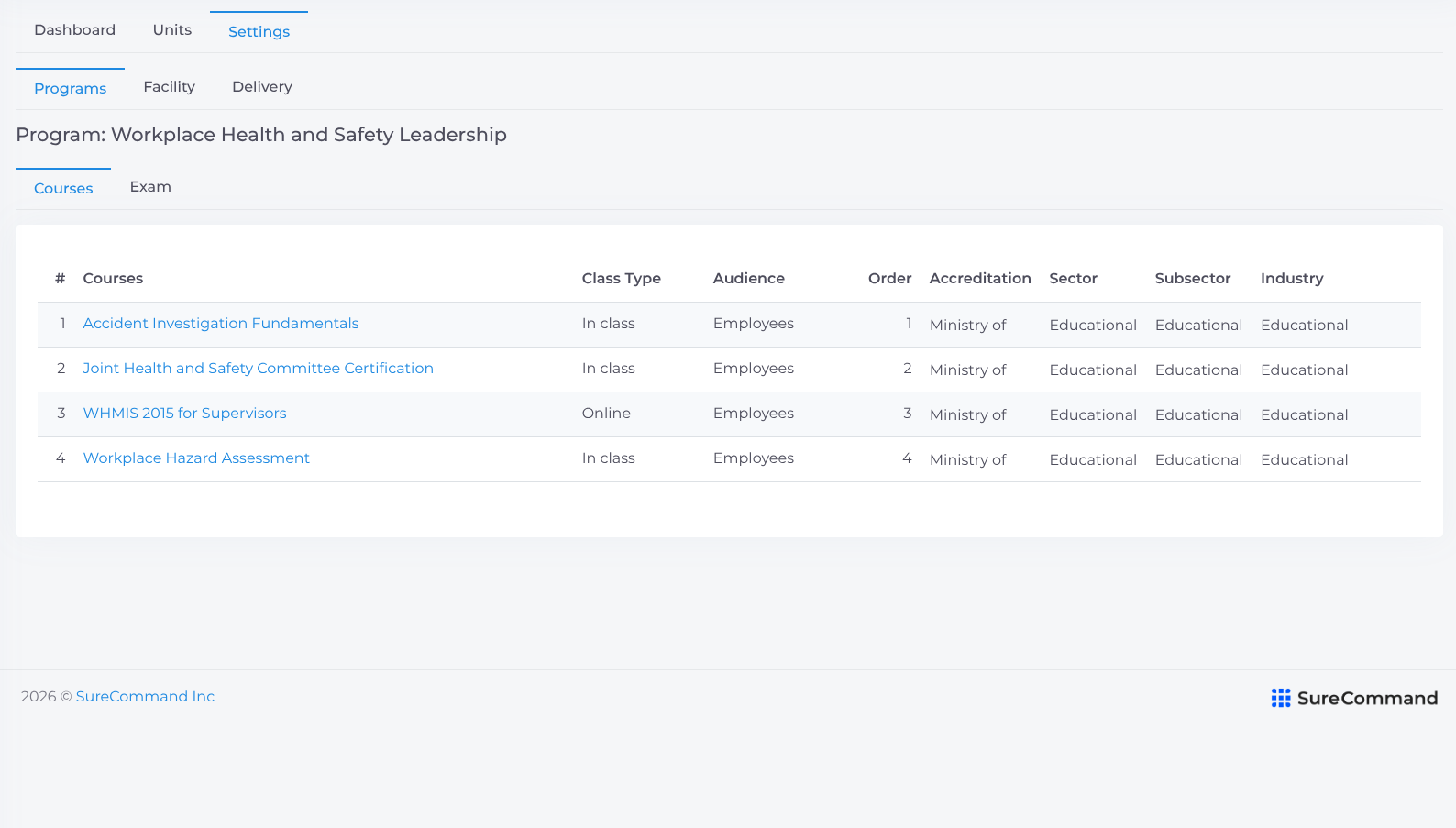This screenshot has height=828, width=1456.
Task: Follow the SureCommand Inc footer link
Action: click(x=145, y=697)
